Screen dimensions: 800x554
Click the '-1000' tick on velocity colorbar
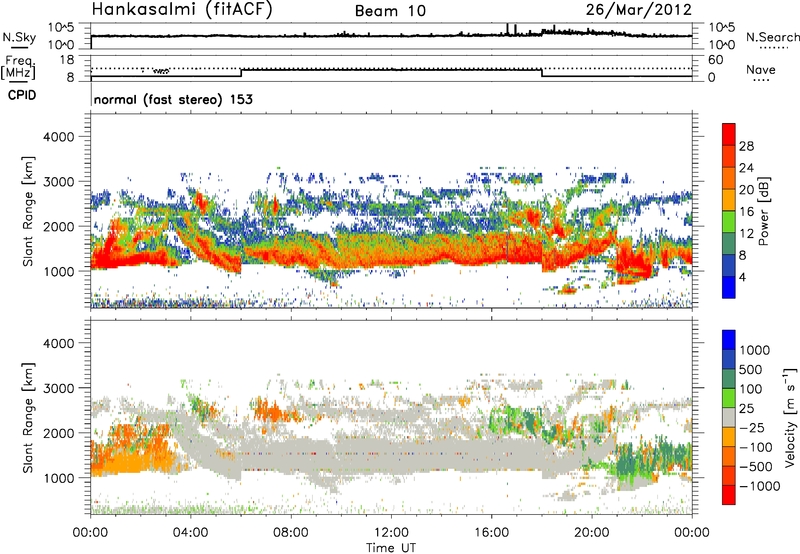(x=759, y=486)
